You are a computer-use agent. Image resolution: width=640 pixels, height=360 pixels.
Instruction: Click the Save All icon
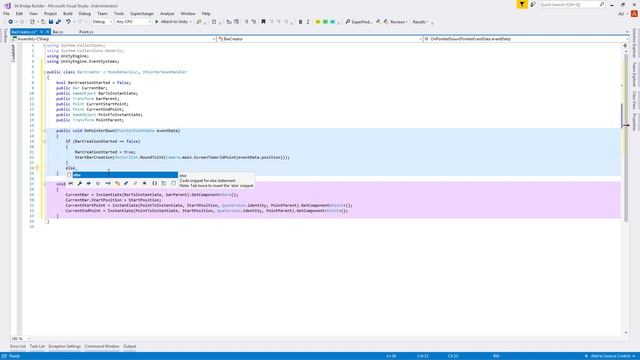click(x=58, y=22)
